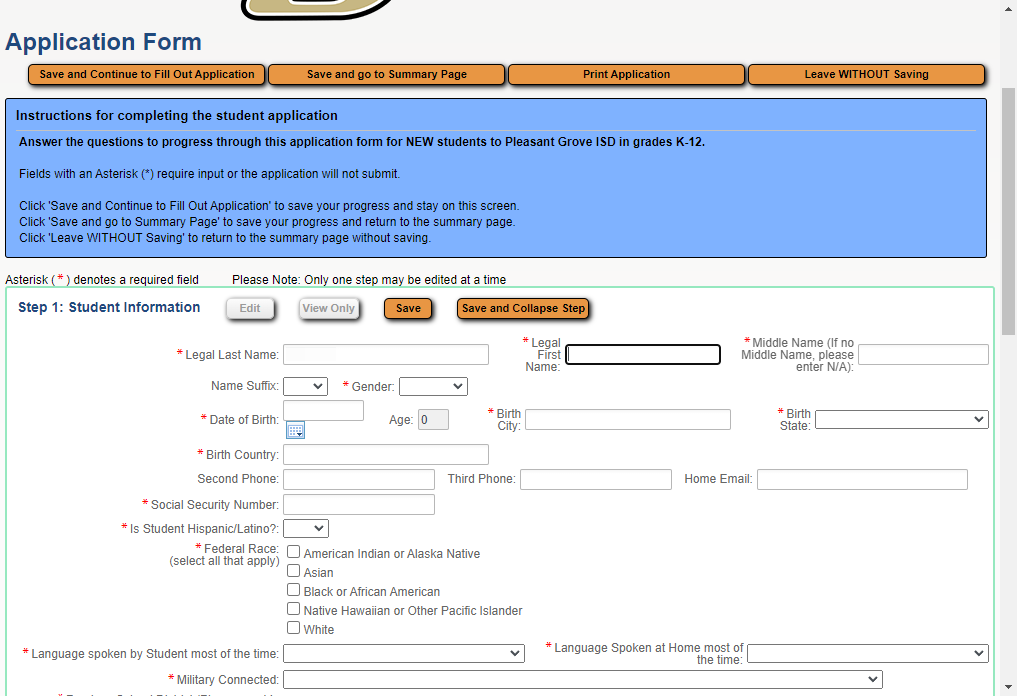Click the Birth City field
This screenshot has width=1017, height=696.
pyautogui.click(x=628, y=420)
